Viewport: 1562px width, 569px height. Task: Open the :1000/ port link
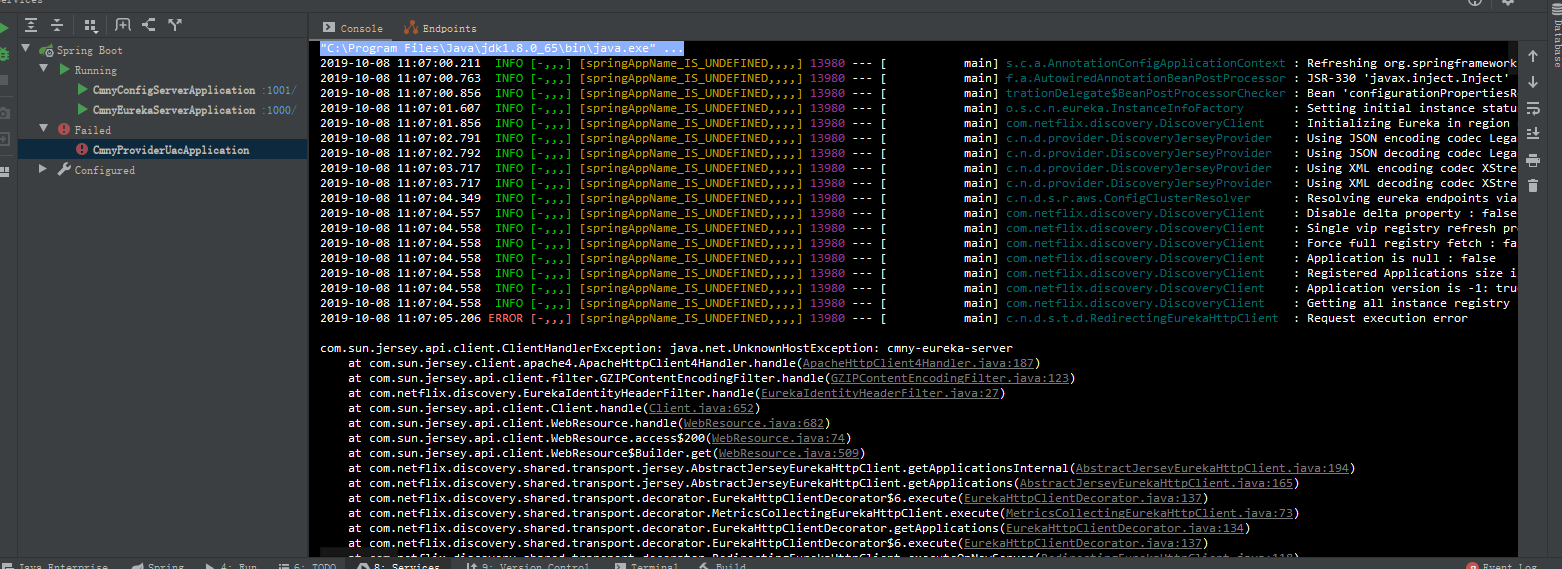click(x=279, y=110)
